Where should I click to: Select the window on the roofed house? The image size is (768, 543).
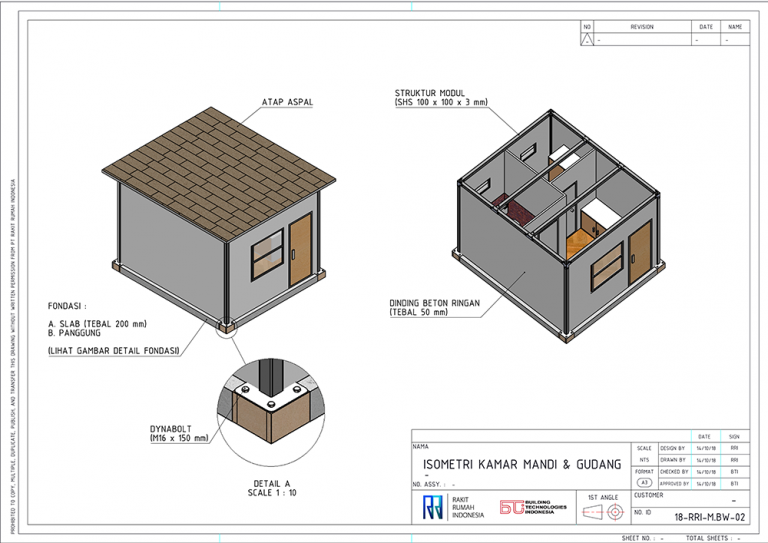pos(264,261)
